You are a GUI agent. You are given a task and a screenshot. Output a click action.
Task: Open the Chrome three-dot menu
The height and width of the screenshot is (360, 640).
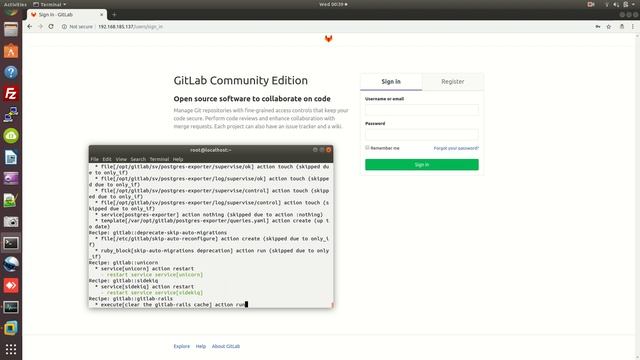tap(633, 27)
